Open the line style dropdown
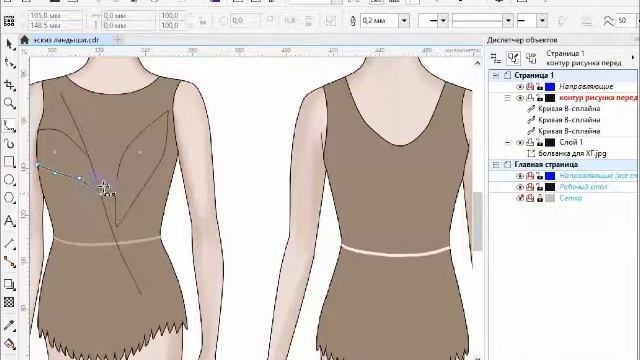The image size is (640, 360). pyautogui.click(x=508, y=20)
